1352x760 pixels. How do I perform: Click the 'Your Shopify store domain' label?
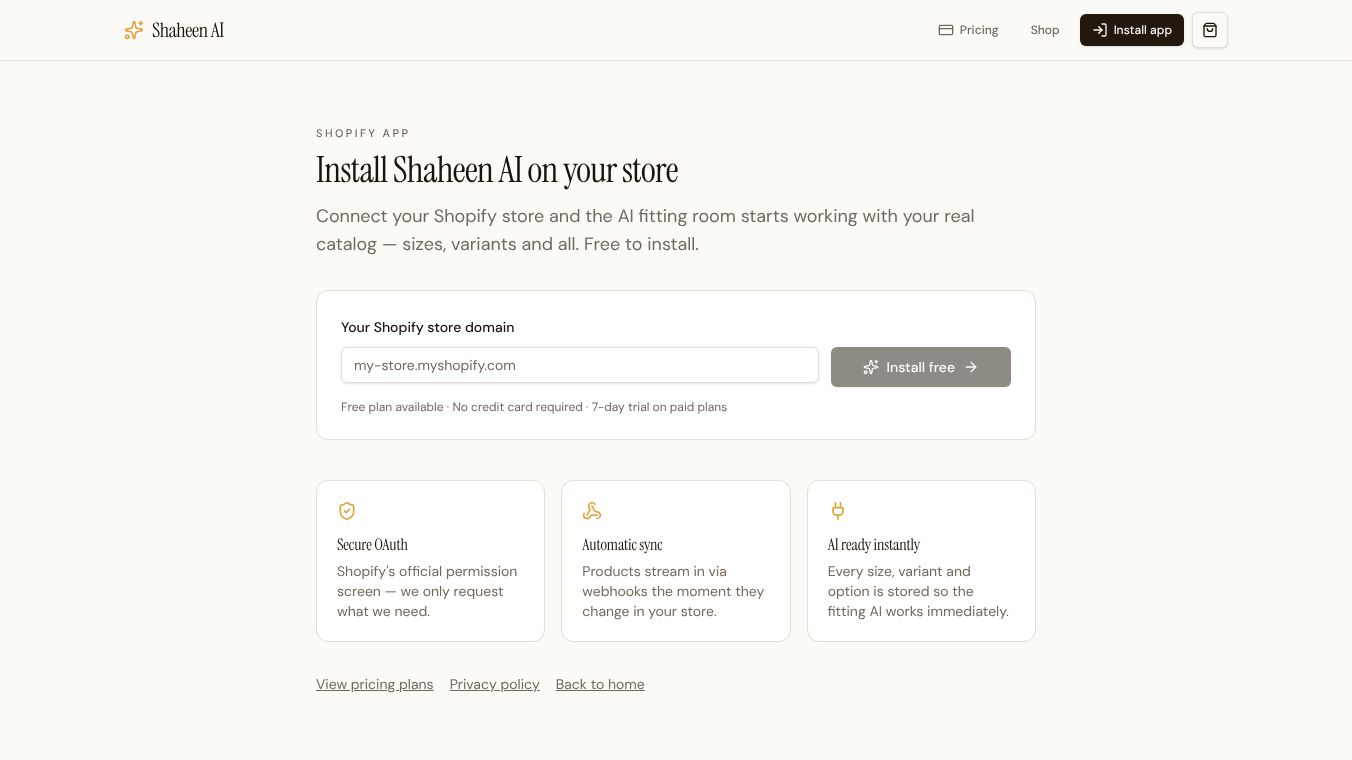click(x=428, y=327)
